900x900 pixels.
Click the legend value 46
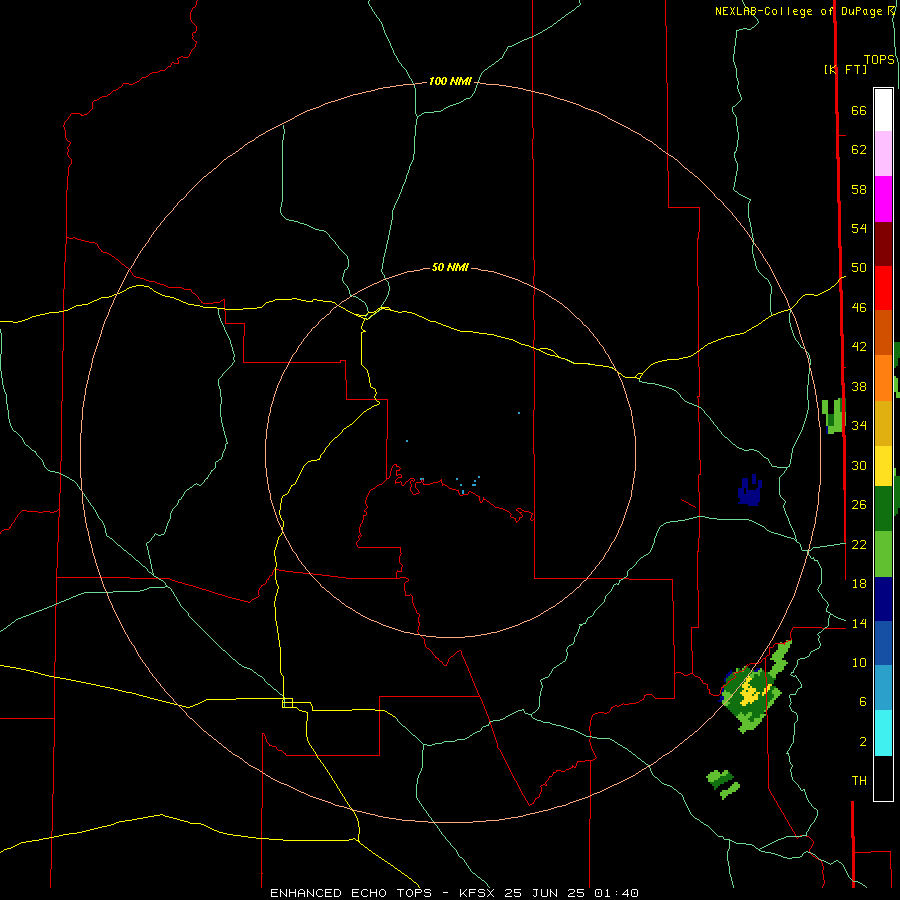[859, 308]
